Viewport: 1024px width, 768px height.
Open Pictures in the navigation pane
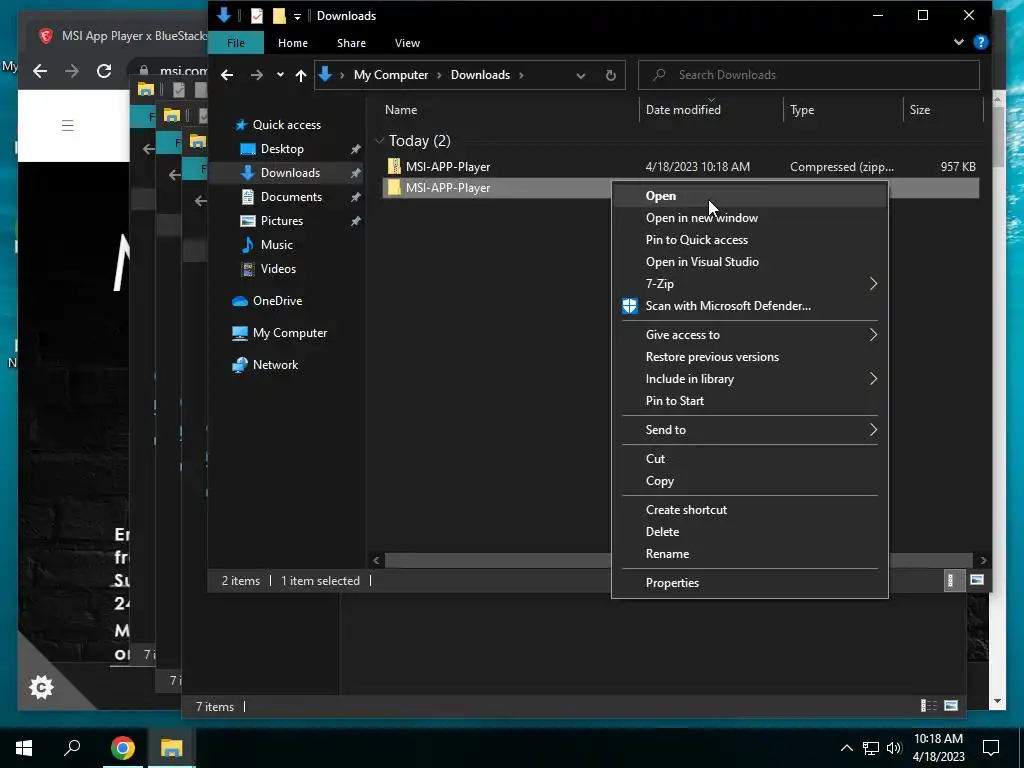point(281,221)
